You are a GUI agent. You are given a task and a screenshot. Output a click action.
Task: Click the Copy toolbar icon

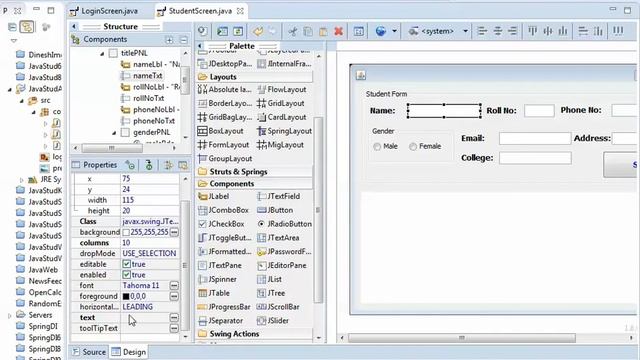coord(308,31)
